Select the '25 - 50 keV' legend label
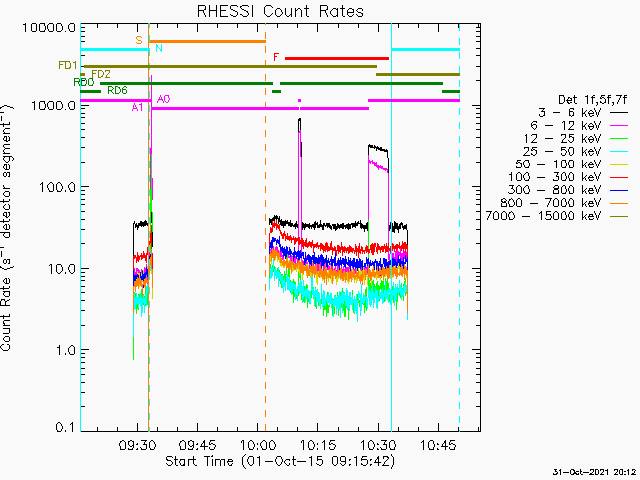The height and width of the screenshot is (480, 640). (562, 151)
